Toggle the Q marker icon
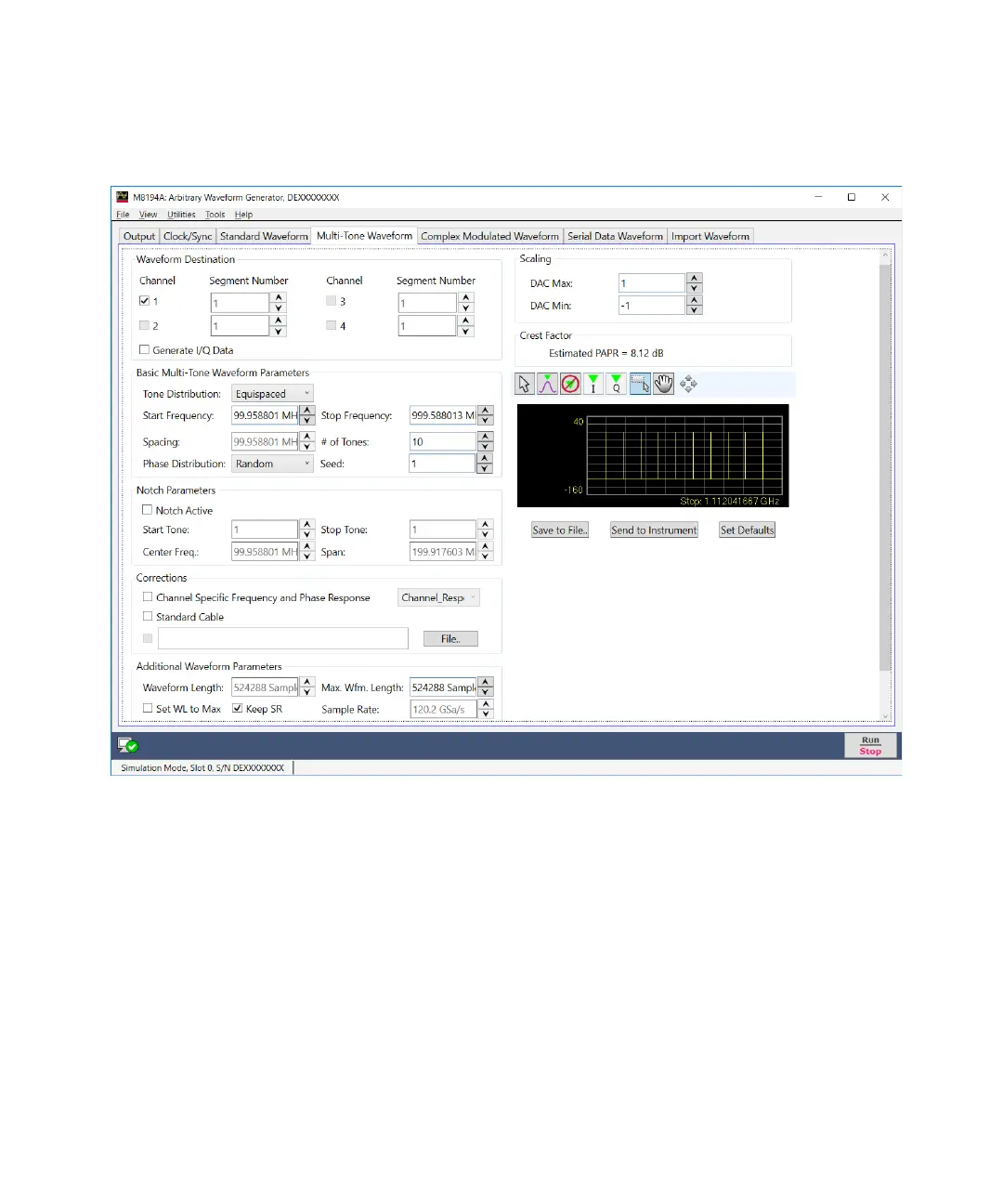1003x1204 pixels. [617, 384]
